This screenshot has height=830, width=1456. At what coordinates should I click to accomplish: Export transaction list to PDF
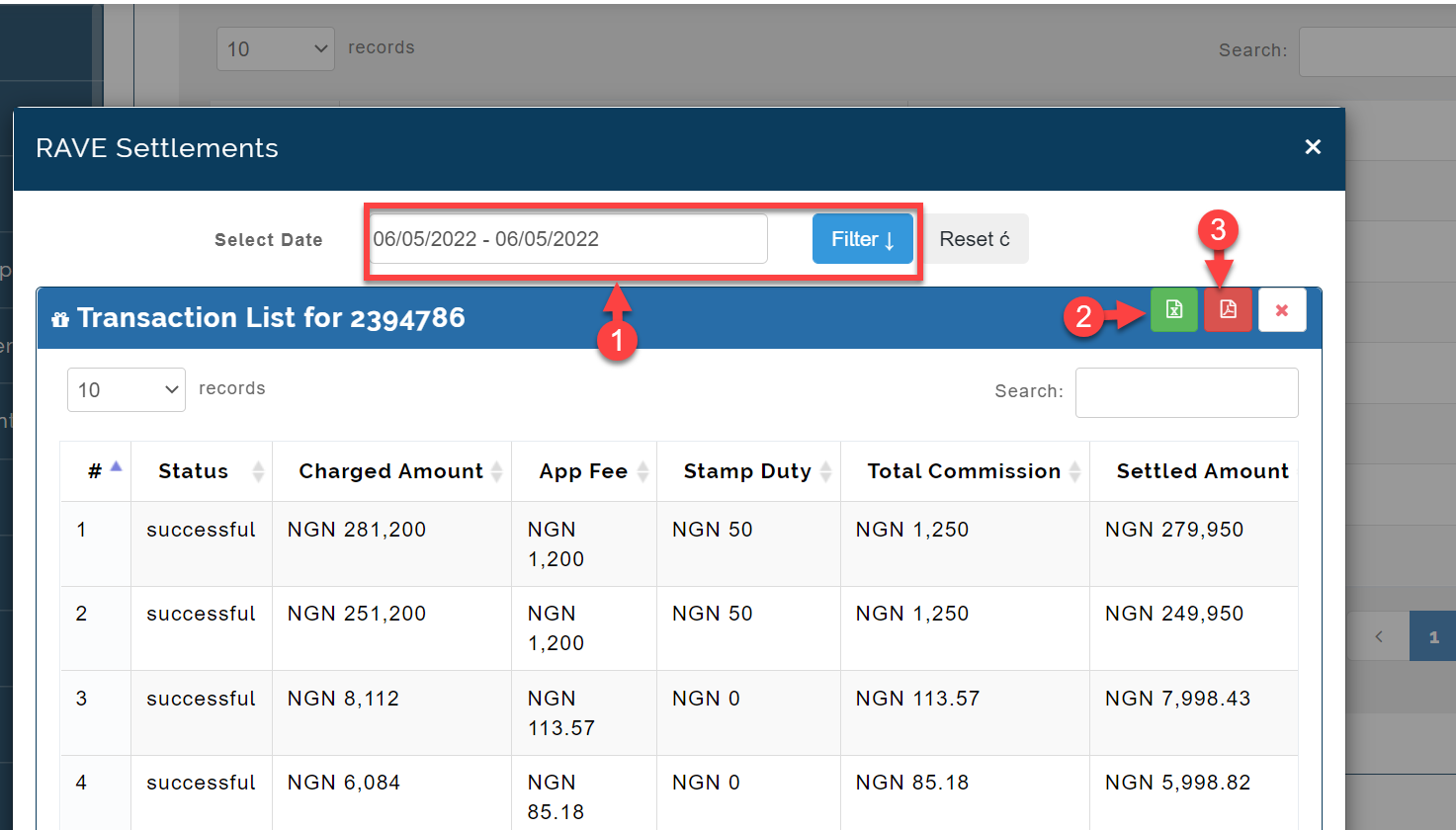(x=1228, y=310)
